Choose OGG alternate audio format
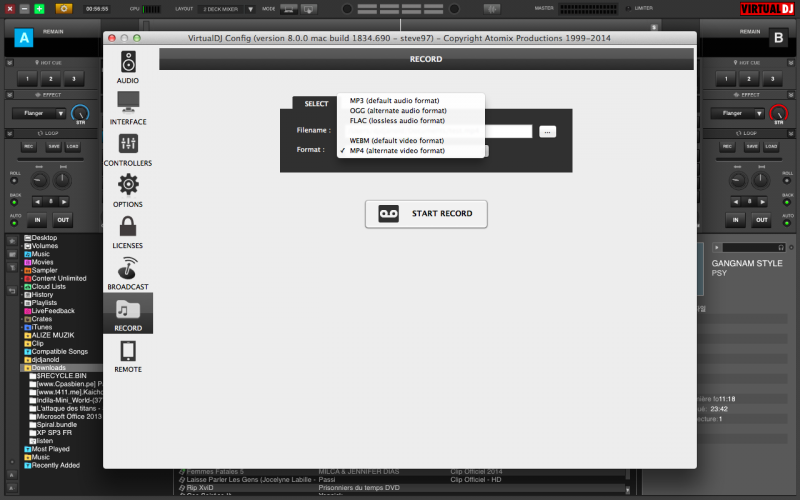800x500 pixels. pos(398,111)
